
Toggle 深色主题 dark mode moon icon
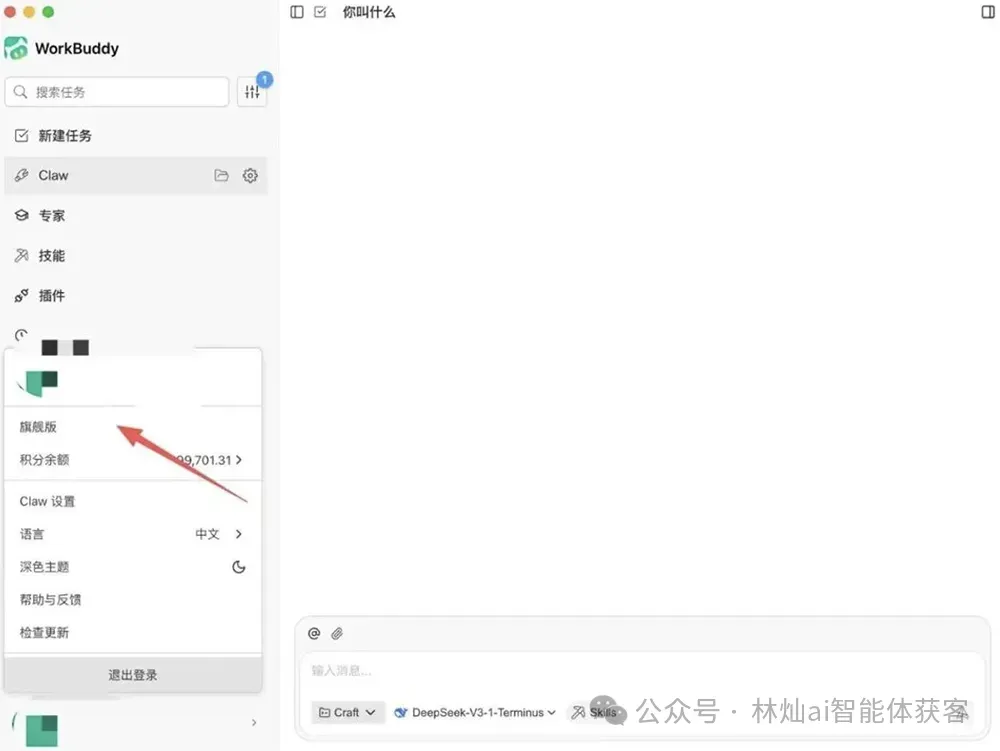[x=239, y=567]
